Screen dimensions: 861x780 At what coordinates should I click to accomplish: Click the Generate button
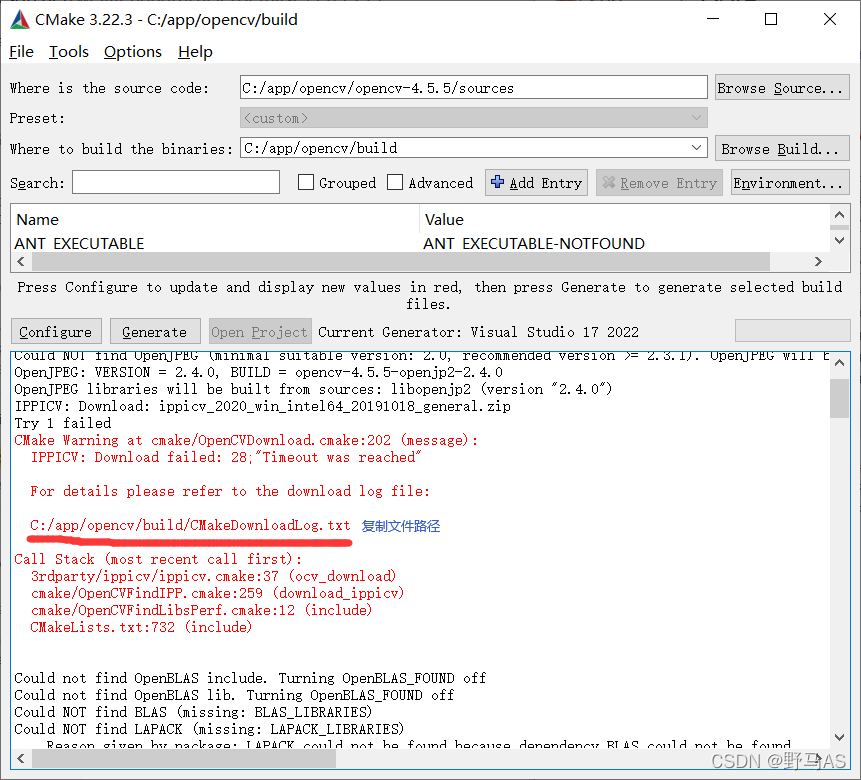click(x=155, y=332)
